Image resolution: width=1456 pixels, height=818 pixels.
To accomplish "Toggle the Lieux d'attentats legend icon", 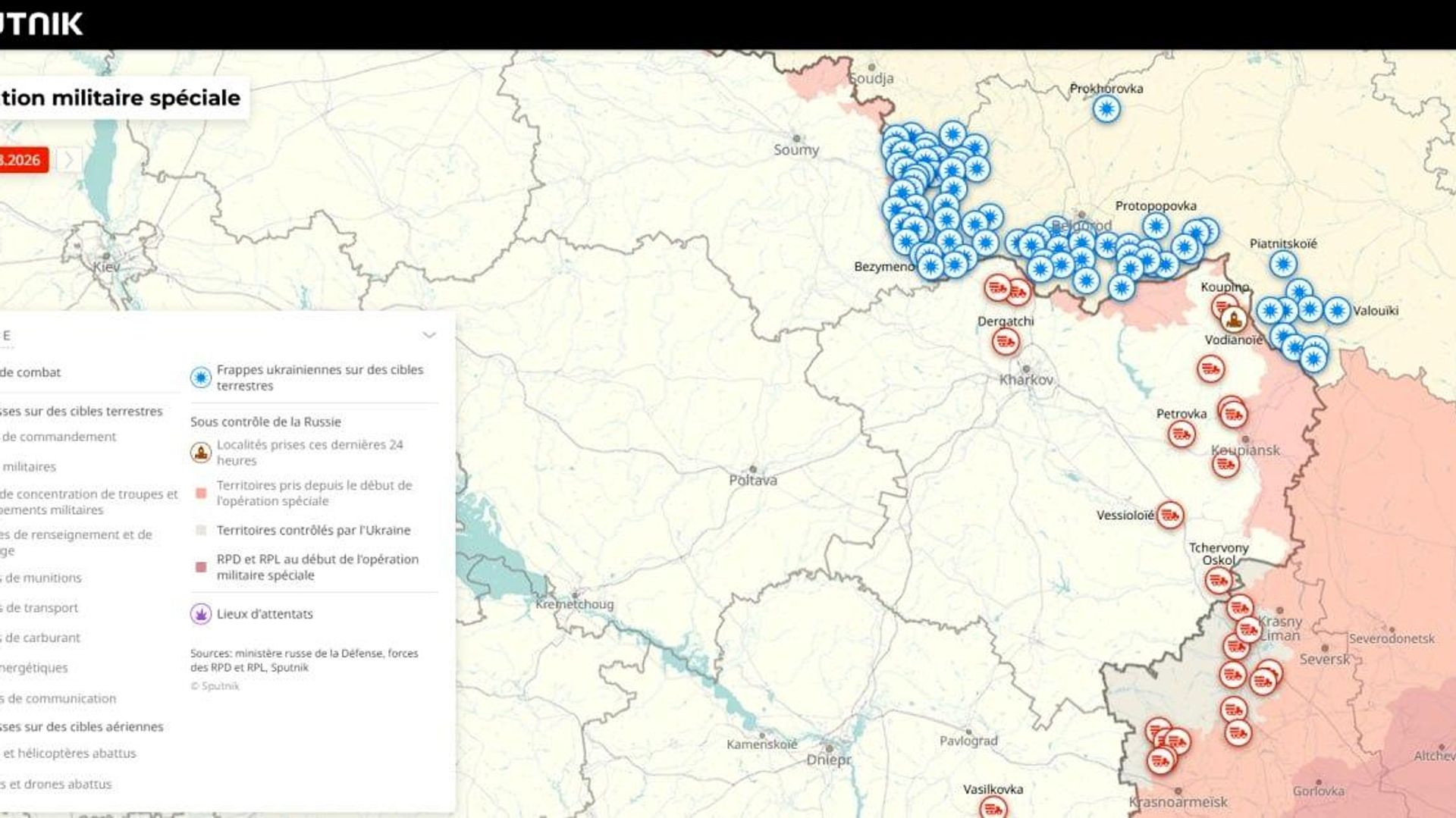I will [x=201, y=614].
